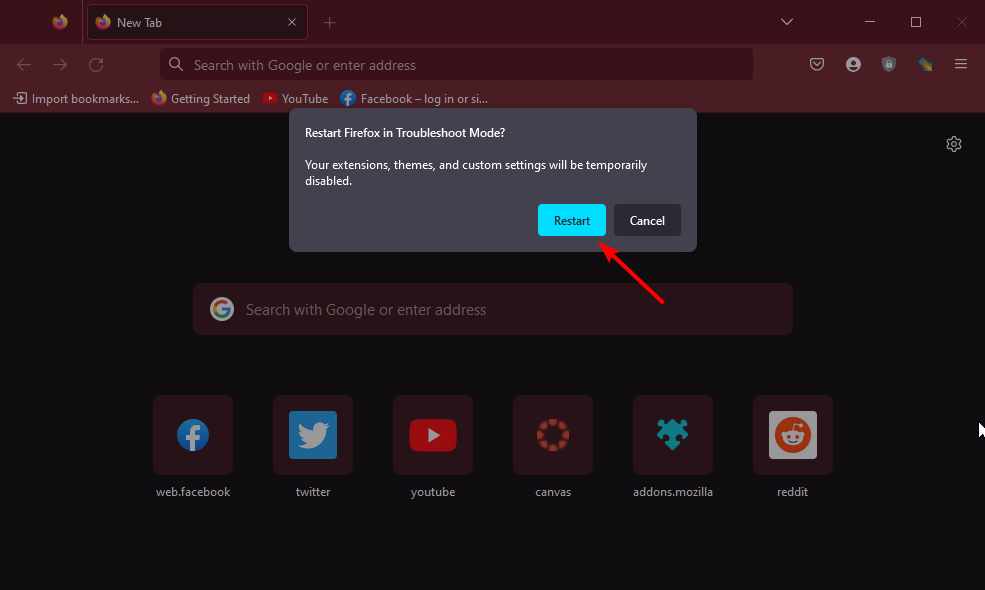Viewport: 985px width, 590px height.
Task: Reload the current page
Action: pos(96,64)
